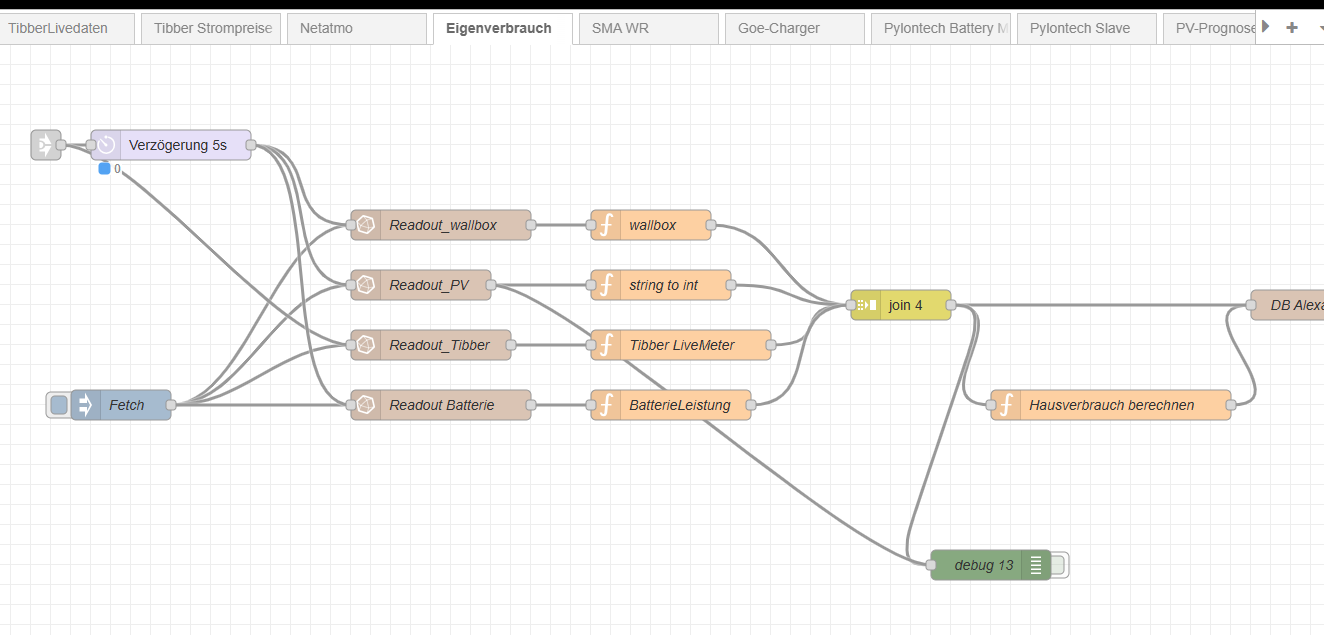Toggle the debug 13 node output button
This screenshot has width=1324, height=635.
pos(1059,565)
